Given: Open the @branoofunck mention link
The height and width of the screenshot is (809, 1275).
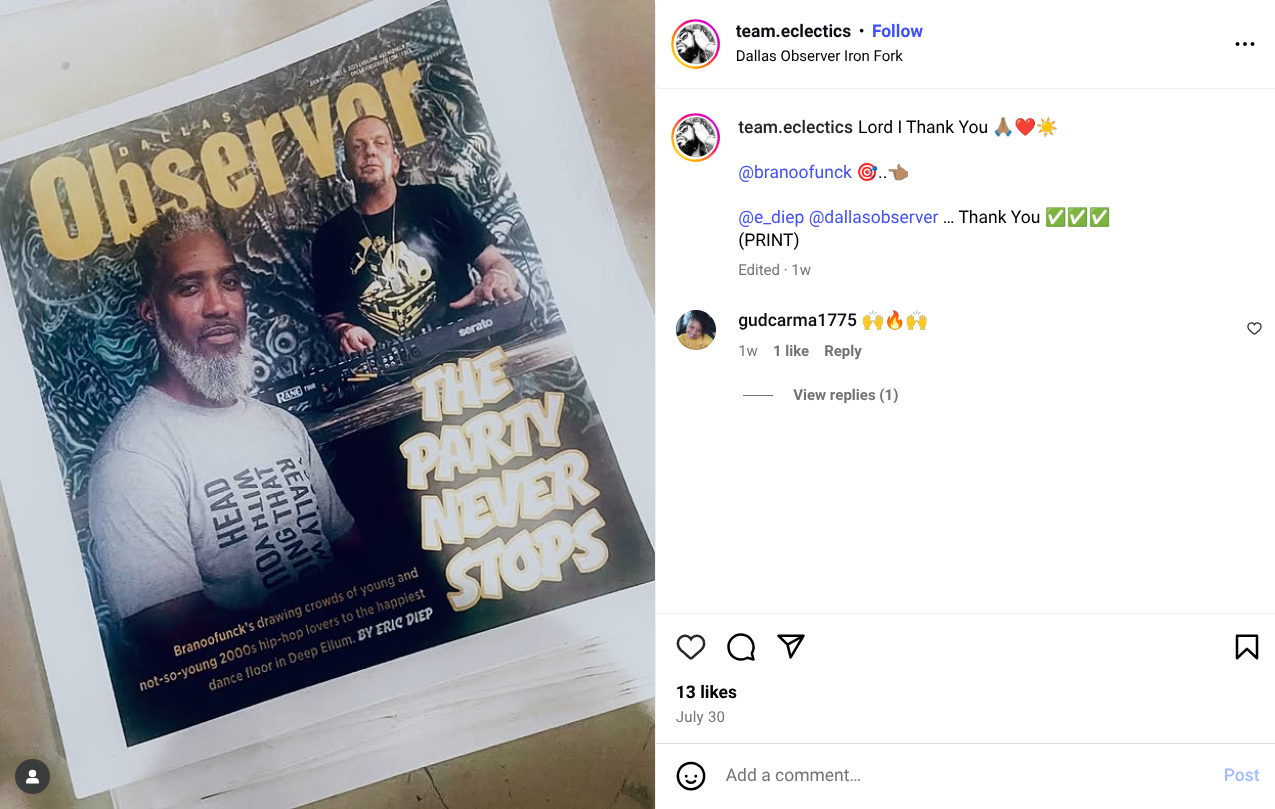Looking at the screenshot, I should (795, 172).
